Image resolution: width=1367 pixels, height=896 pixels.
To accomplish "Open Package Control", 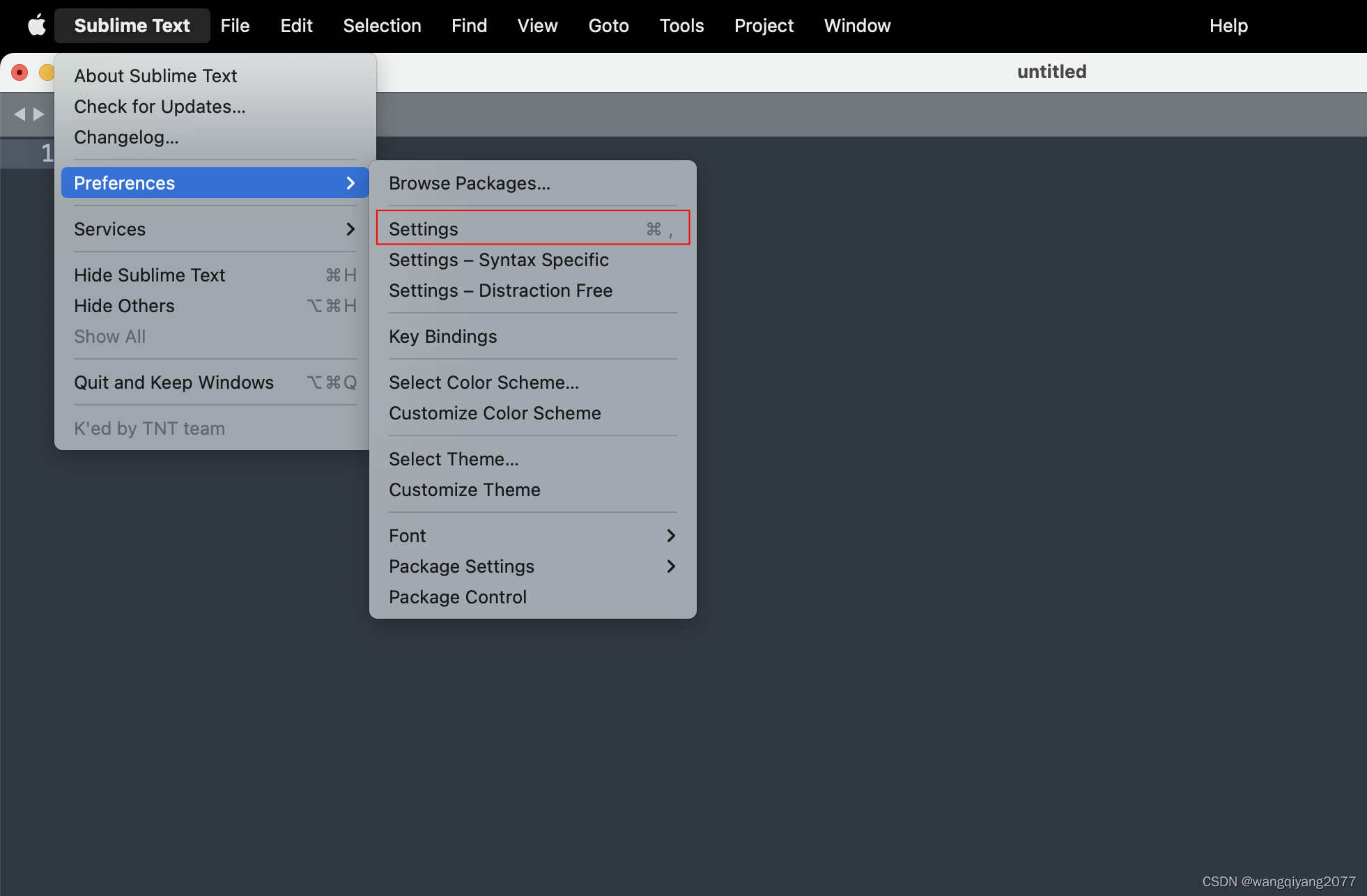I will pyautogui.click(x=533, y=596).
